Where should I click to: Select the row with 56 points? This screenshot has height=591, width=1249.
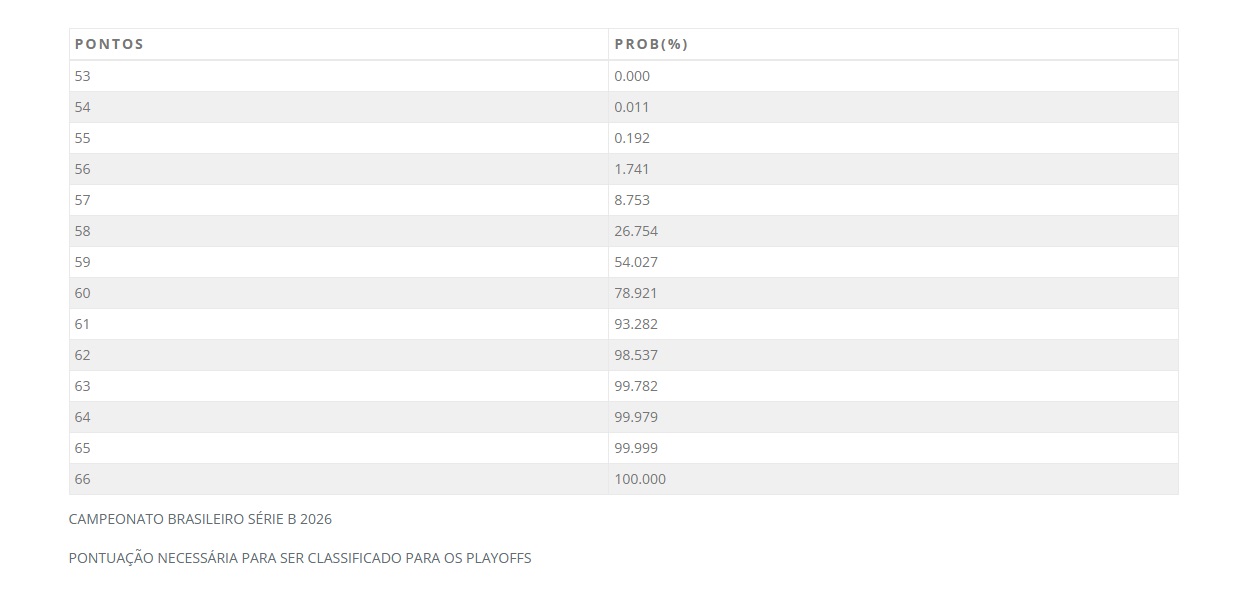[x=623, y=169]
